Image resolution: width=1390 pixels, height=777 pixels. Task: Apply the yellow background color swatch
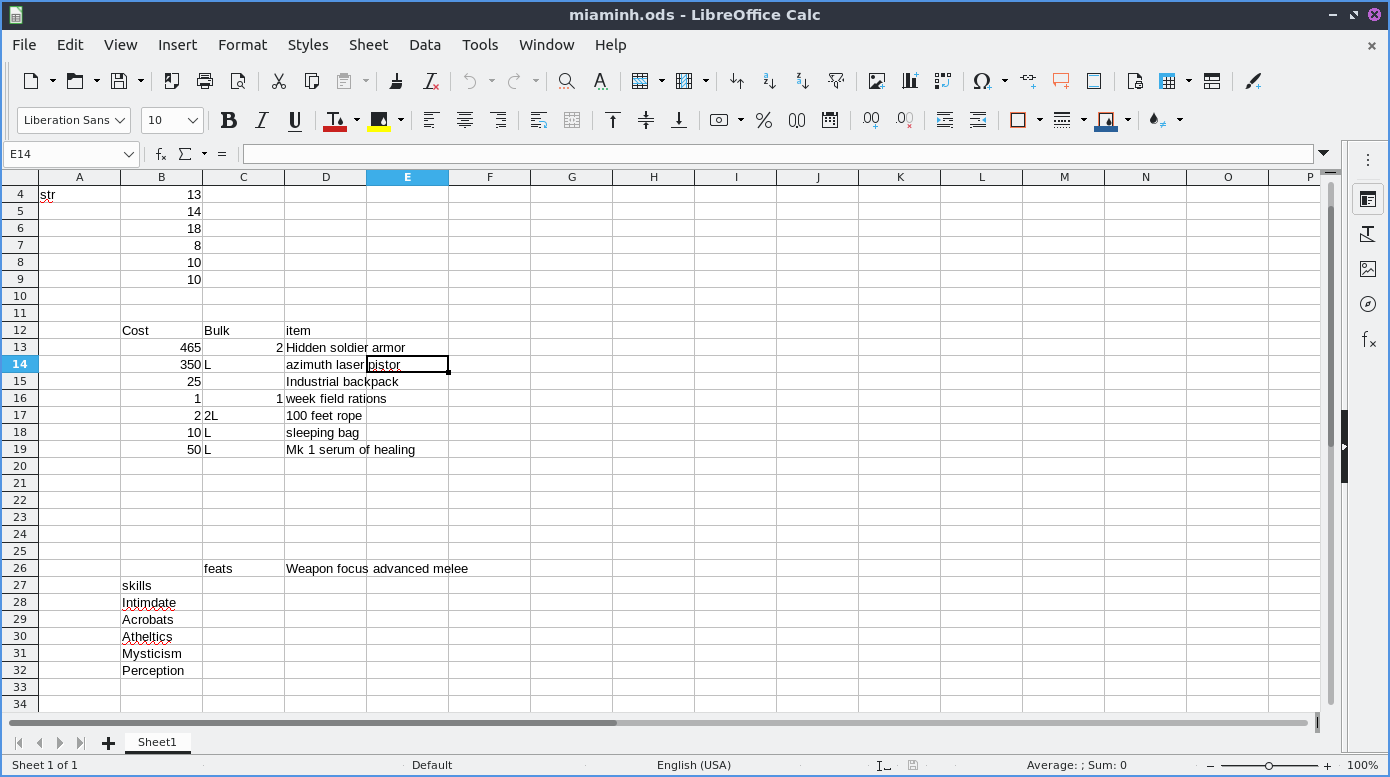379,120
